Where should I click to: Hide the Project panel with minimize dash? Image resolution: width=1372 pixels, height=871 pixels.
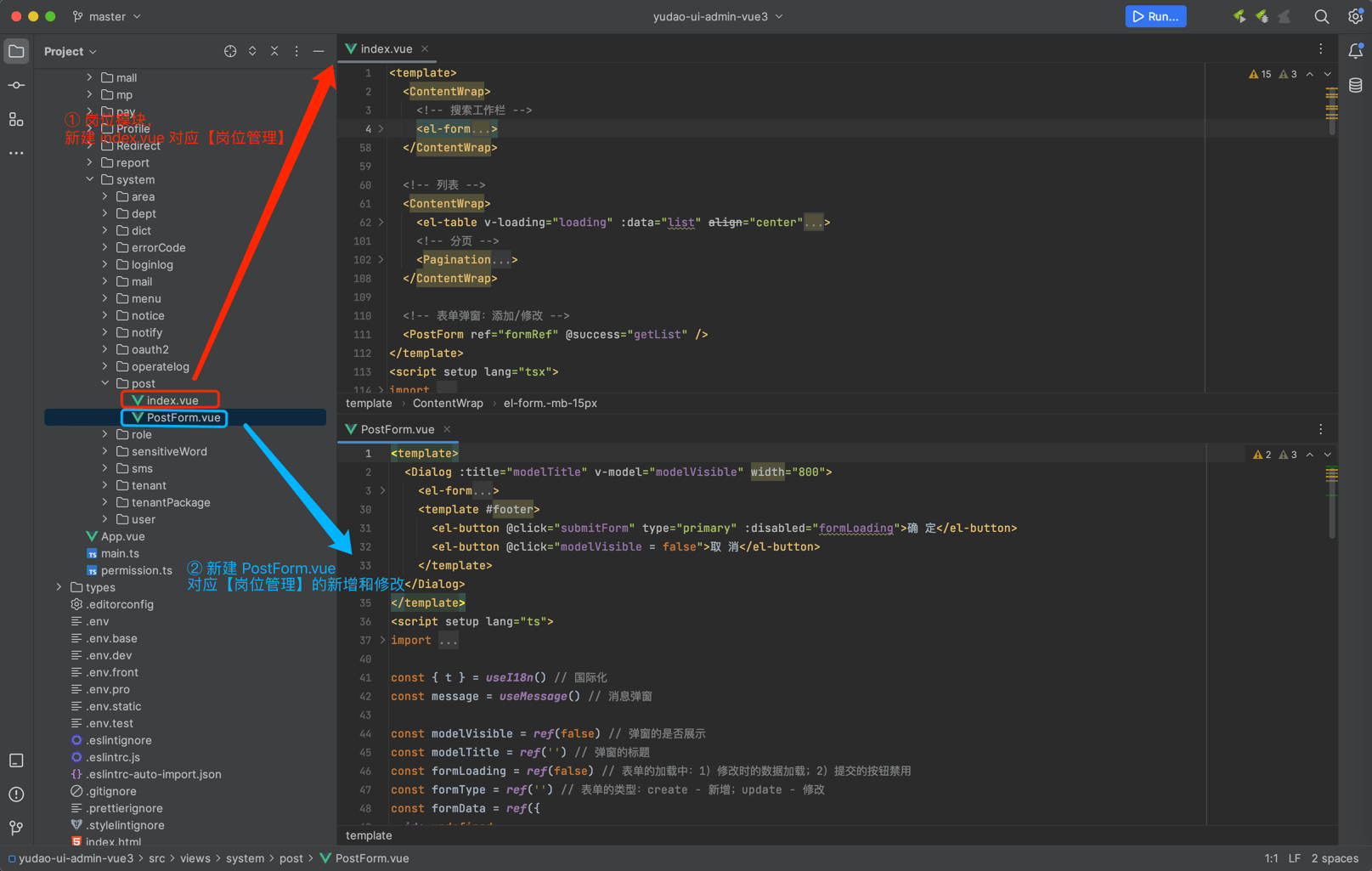(319, 52)
